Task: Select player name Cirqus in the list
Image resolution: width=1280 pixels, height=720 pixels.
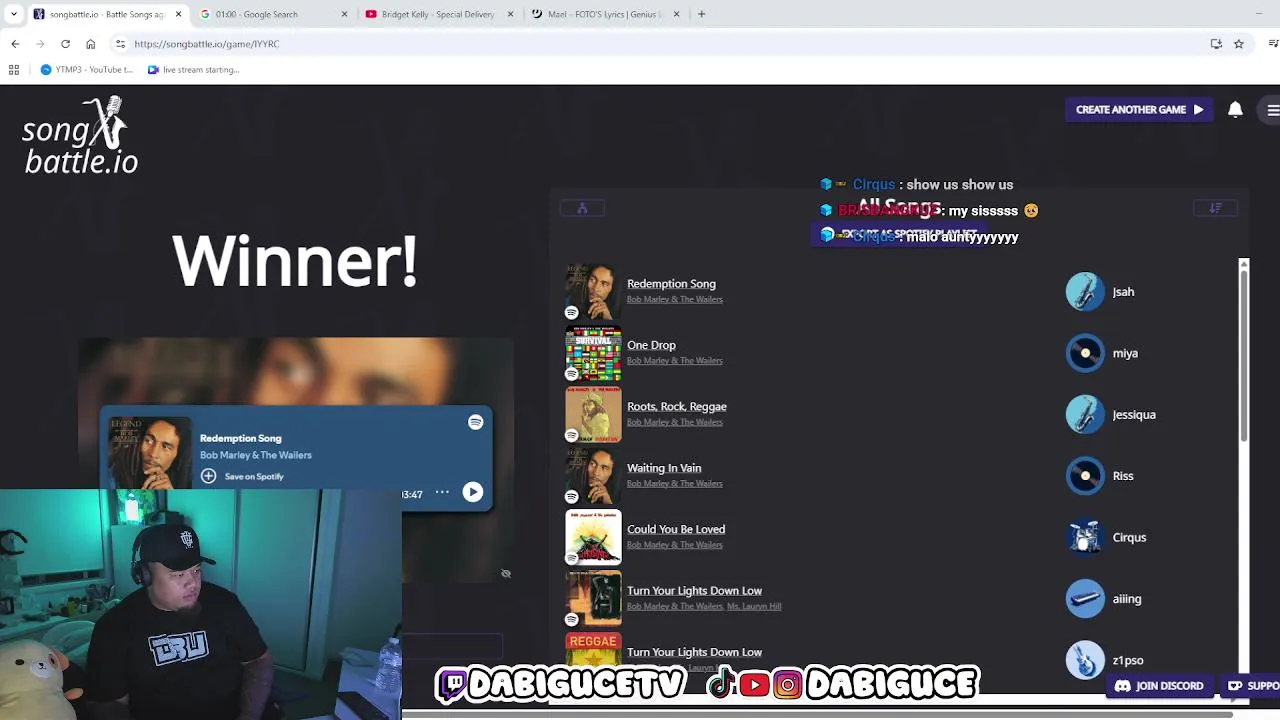Action: 1129,538
